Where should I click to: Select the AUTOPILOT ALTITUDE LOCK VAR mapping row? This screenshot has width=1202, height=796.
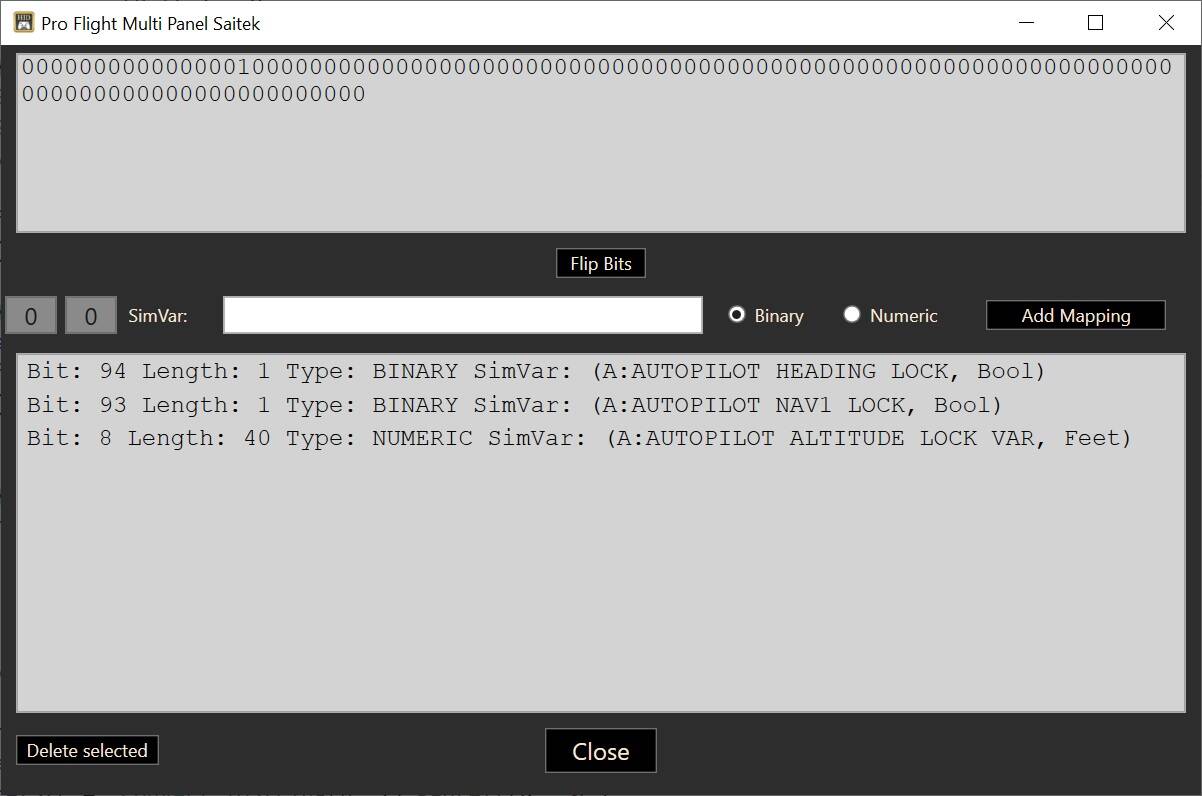601,438
